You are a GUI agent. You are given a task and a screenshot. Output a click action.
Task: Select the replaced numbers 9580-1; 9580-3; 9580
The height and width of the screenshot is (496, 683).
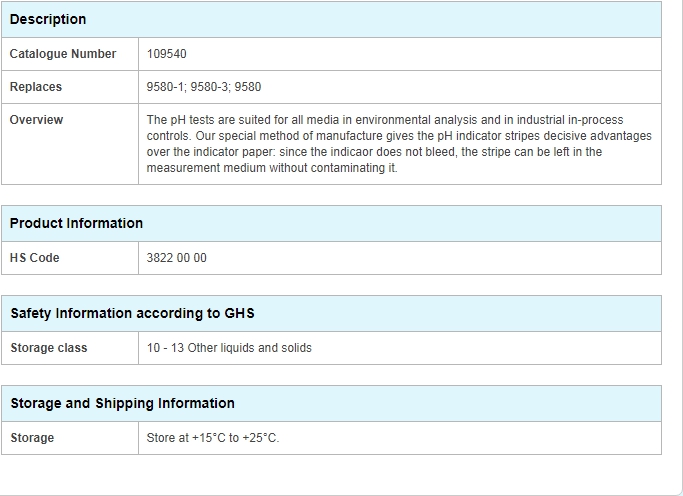point(203,87)
